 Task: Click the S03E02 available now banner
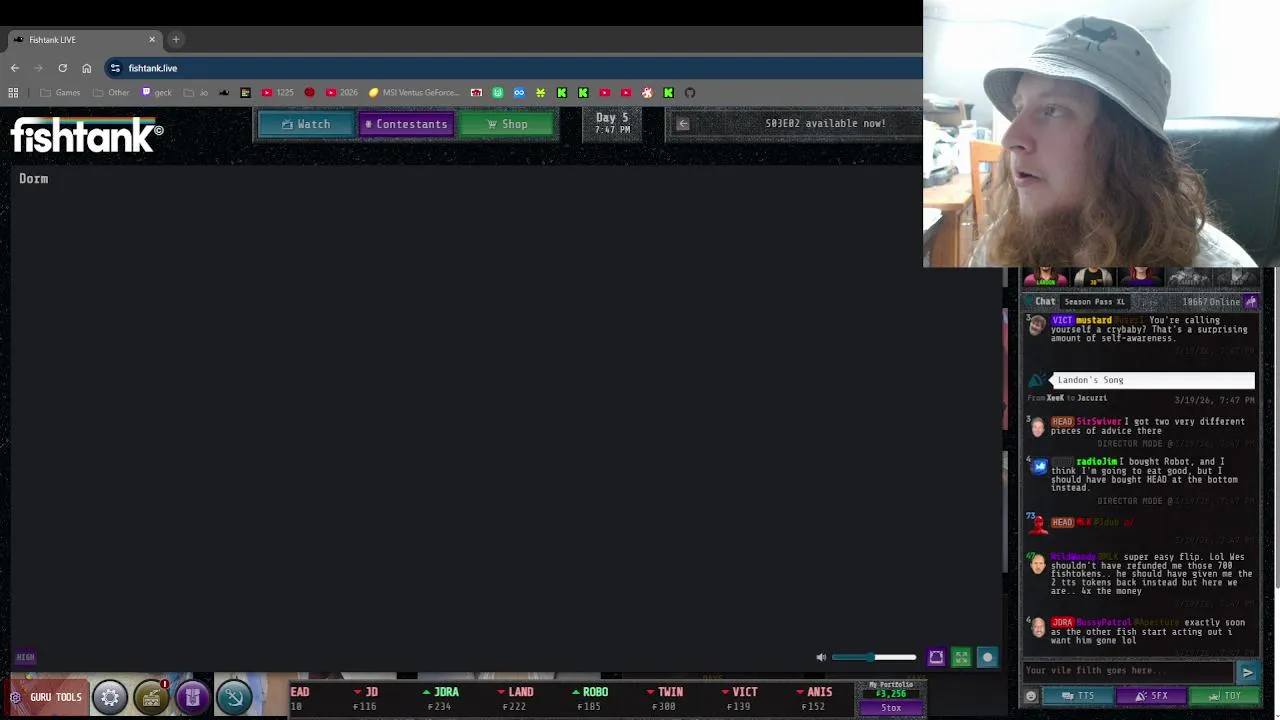(825, 123)
